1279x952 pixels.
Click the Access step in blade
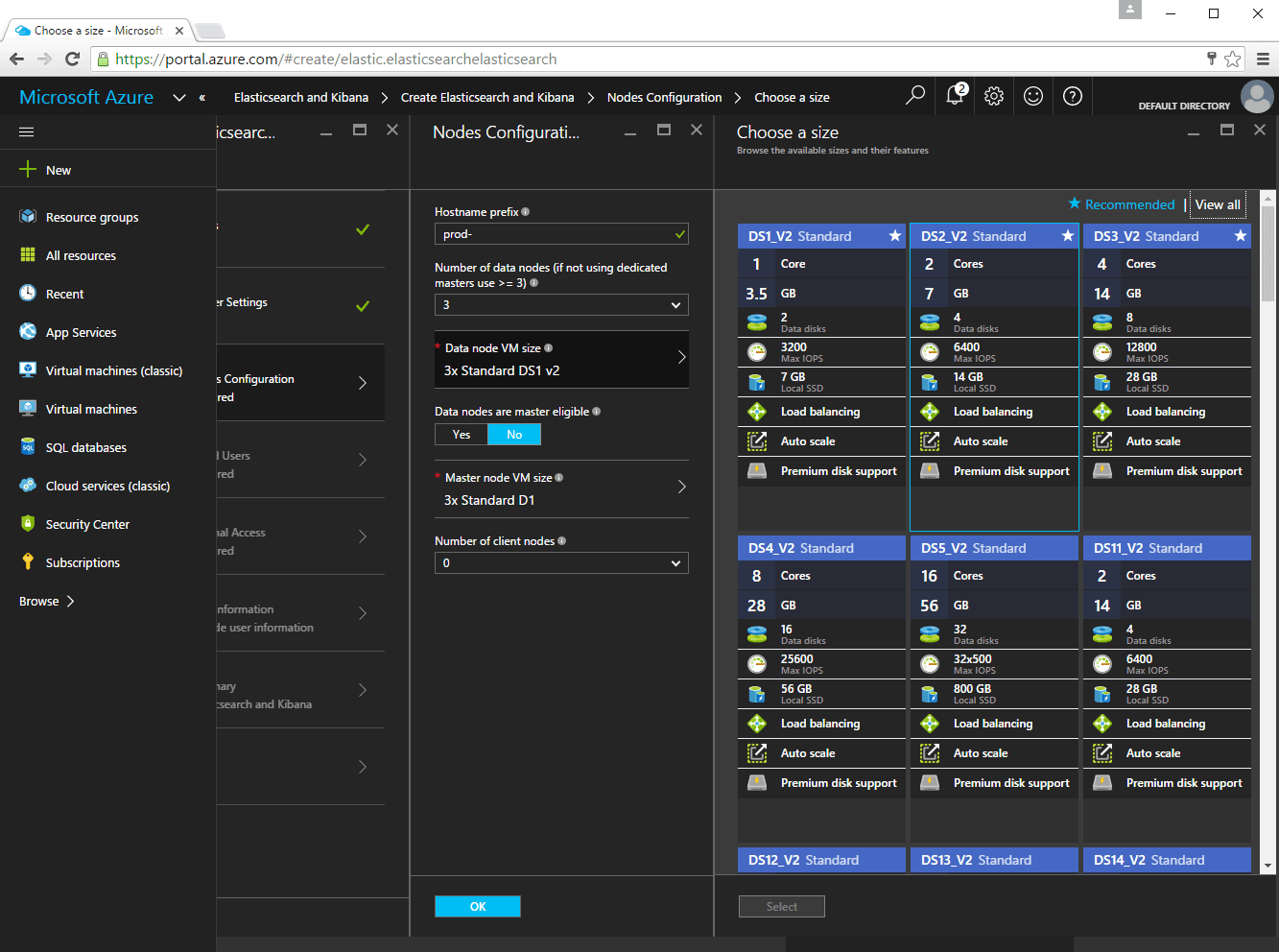point(300,536)
